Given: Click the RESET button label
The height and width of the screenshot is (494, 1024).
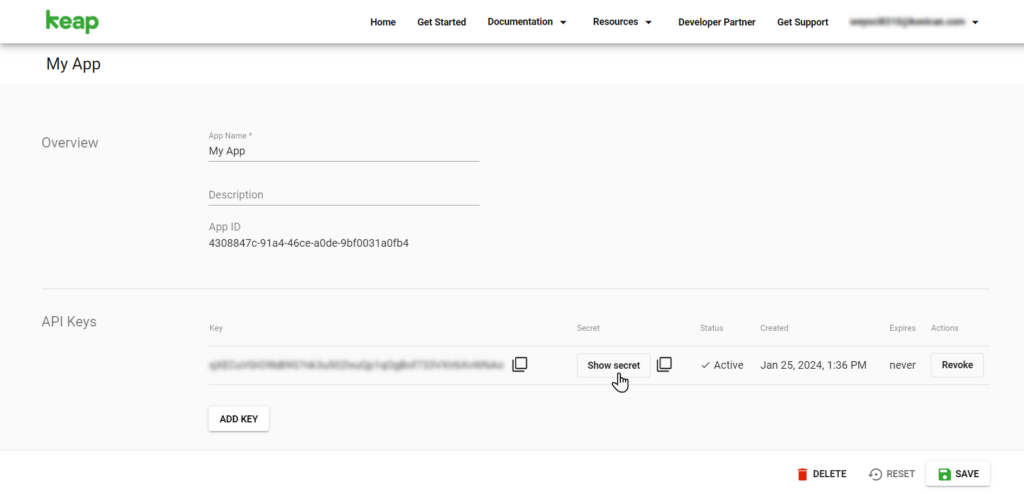Looking at the screenshot, I should (902, 474).
